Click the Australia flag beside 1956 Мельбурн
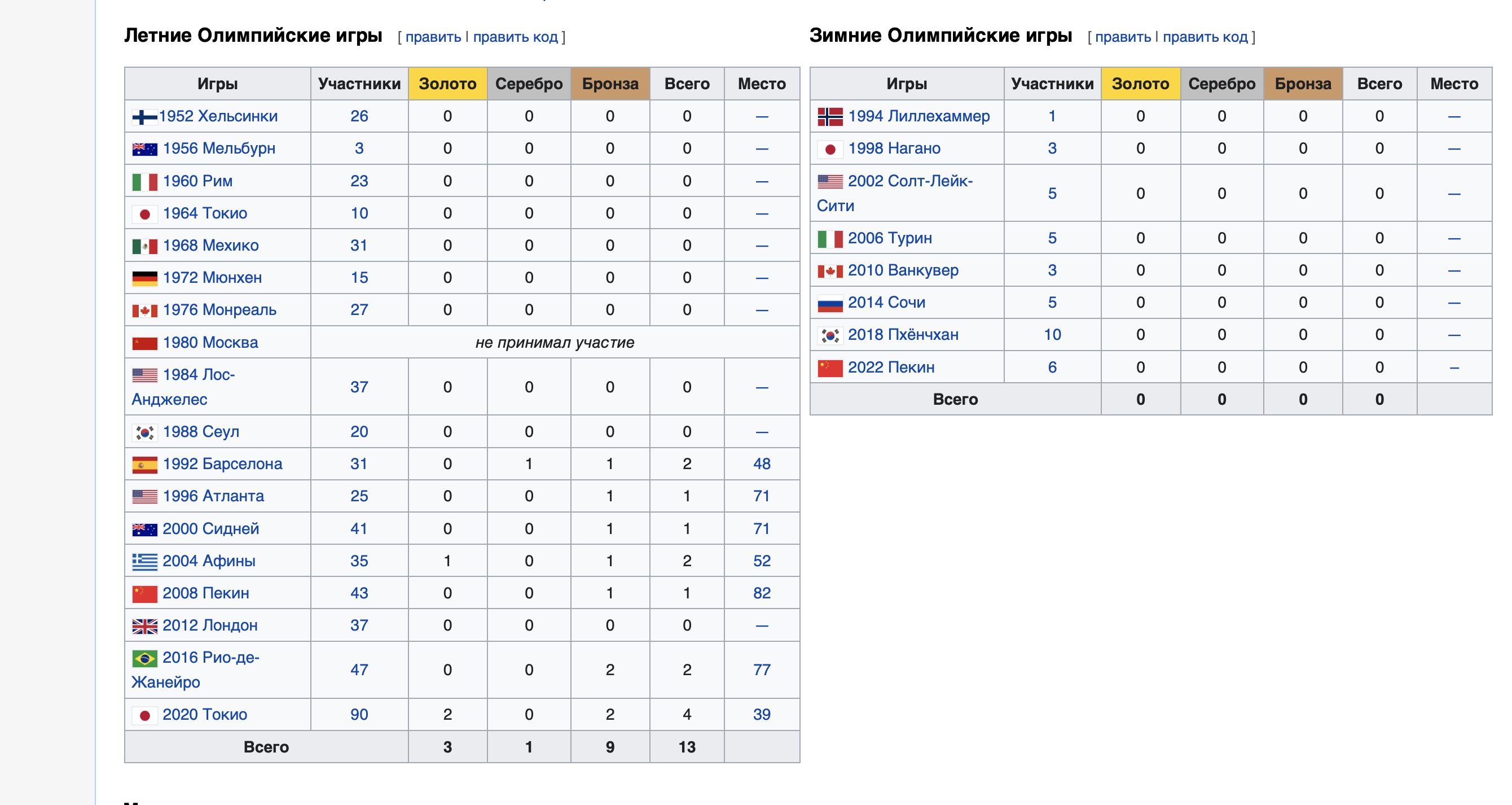This screenshot has height=805, width=1512. pos(144,149)
